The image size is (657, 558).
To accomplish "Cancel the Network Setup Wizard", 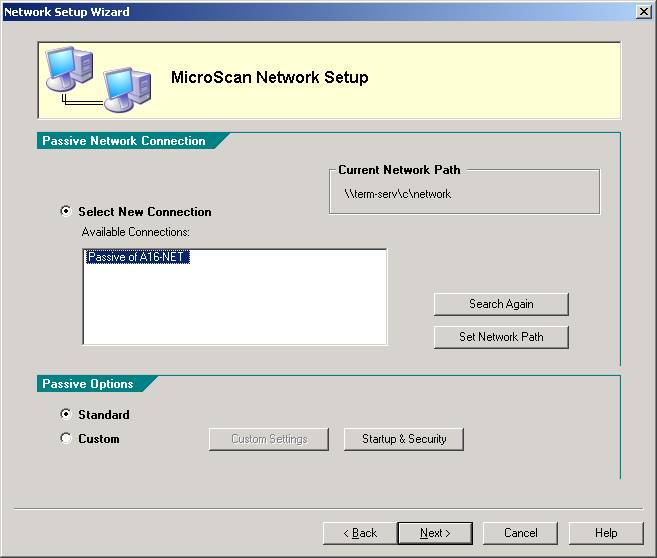I will click(520, 533).
